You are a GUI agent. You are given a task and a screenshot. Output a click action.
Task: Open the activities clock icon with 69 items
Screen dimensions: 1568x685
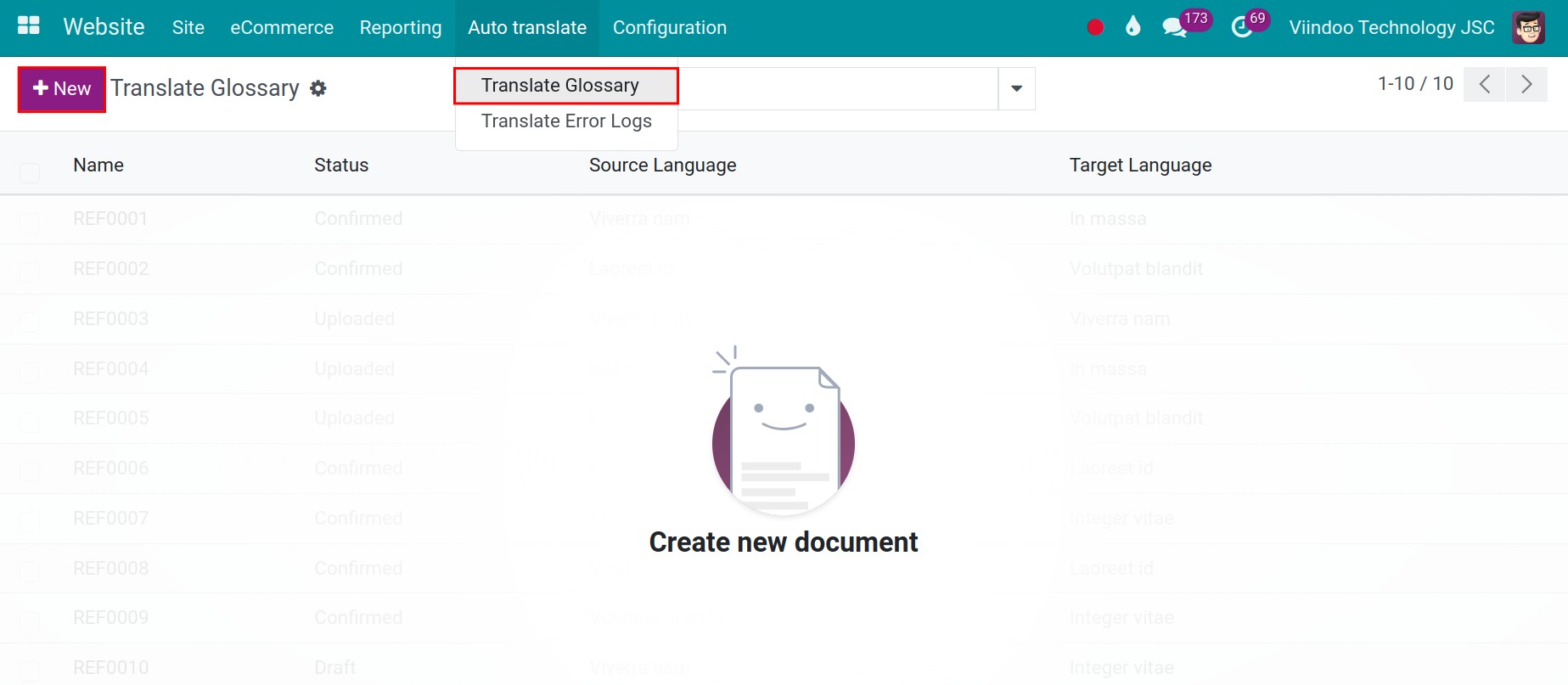(1249, 24)
